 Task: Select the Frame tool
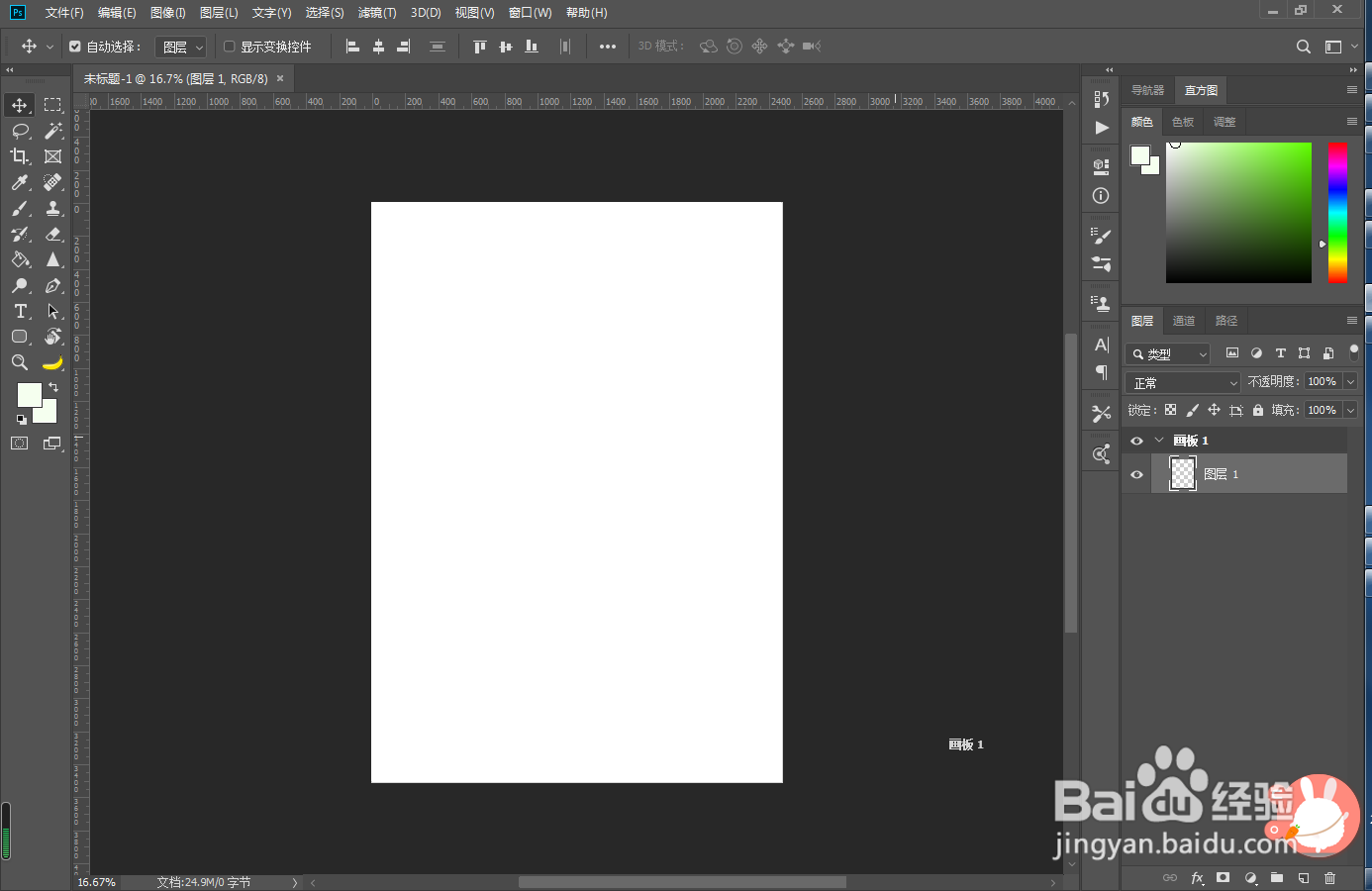point(53,156)
